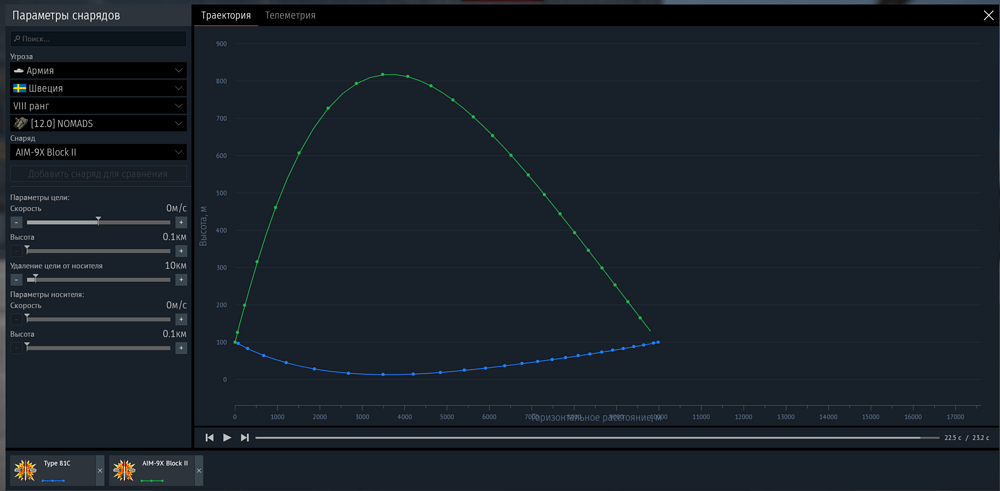
Task: Skip playback to the start
Action: (x=209, y=437)
